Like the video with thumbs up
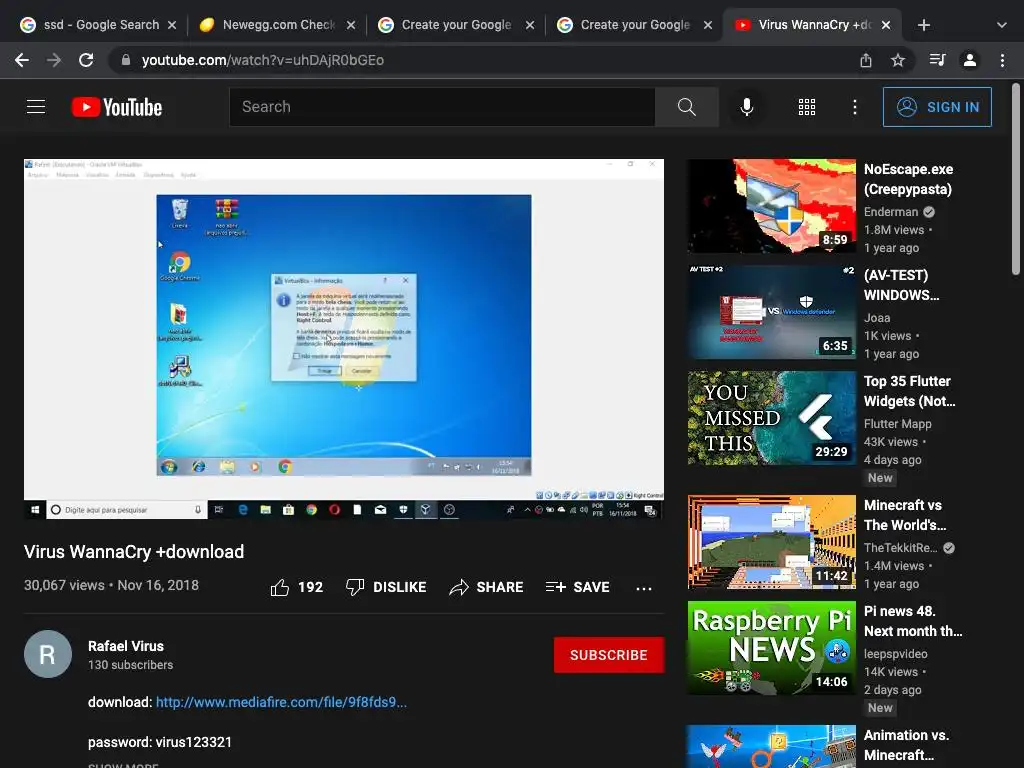1024x768 pixels. coord(296,587)
